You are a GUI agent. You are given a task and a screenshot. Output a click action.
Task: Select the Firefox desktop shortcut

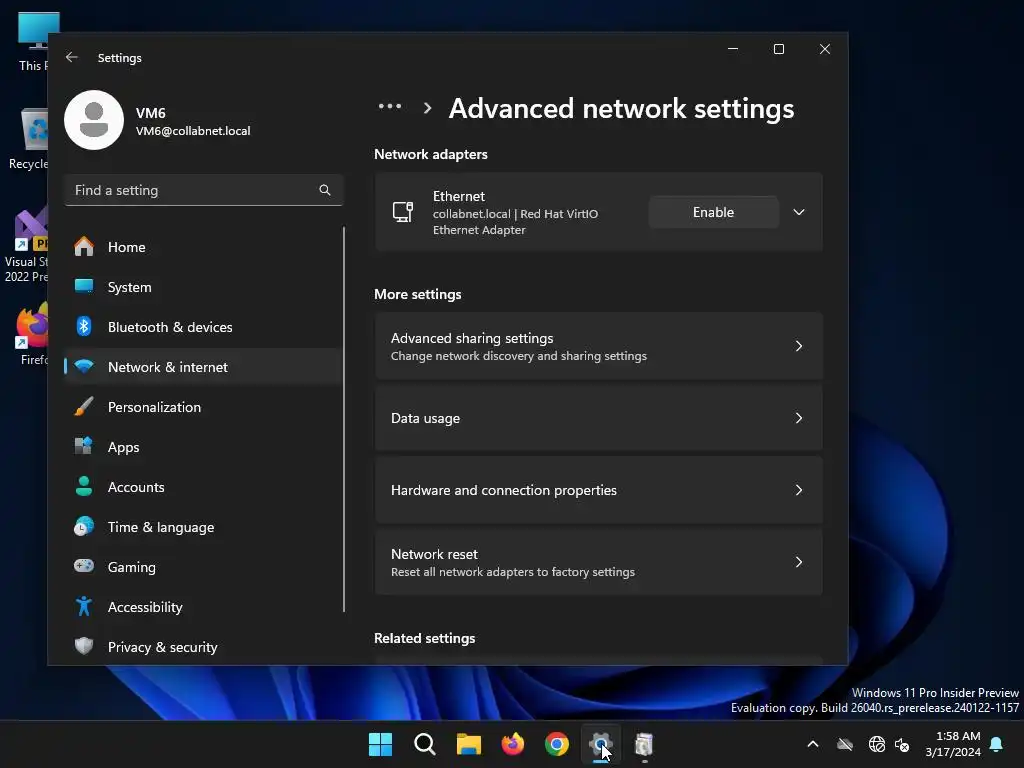point(33,334)
